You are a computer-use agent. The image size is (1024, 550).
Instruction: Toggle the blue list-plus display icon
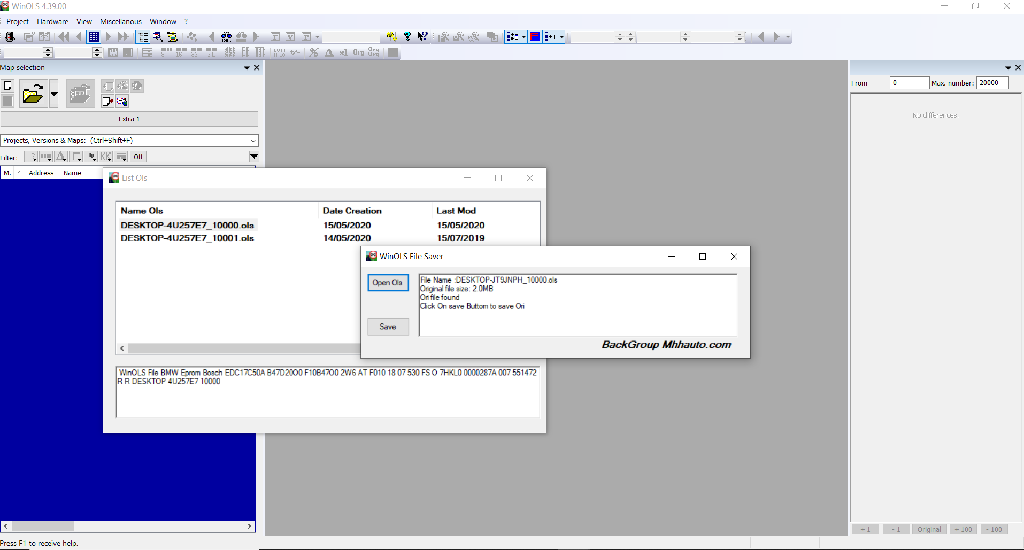tap(550, 37)
